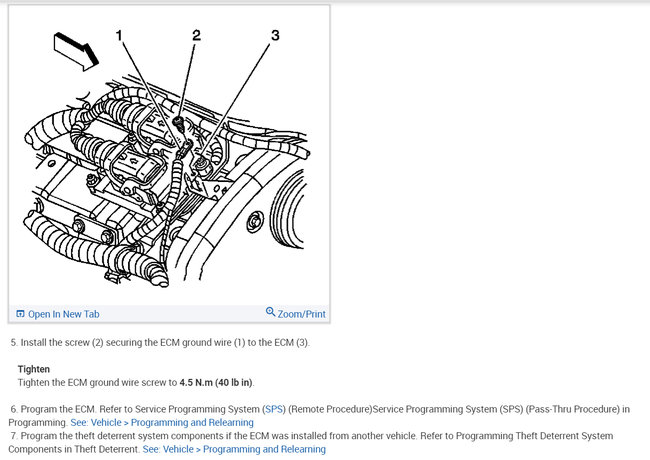Image resolution: width=650 pixels, height=460 pixels.
Task: Follow the Programming and Relearning link in step 7
Action: point(234,449)
